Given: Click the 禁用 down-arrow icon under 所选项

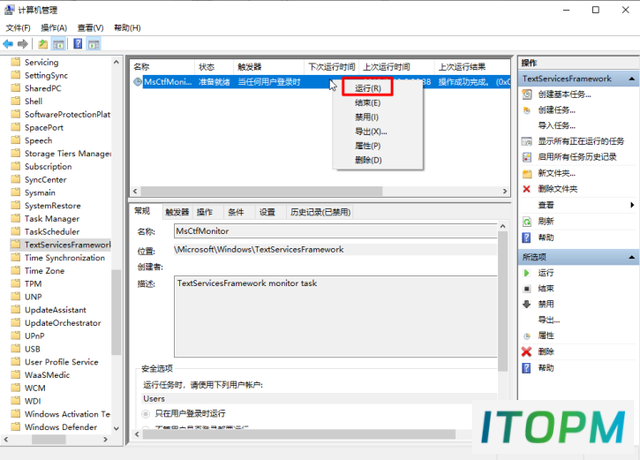Looking at the screenshot, I should coord(527,304).
